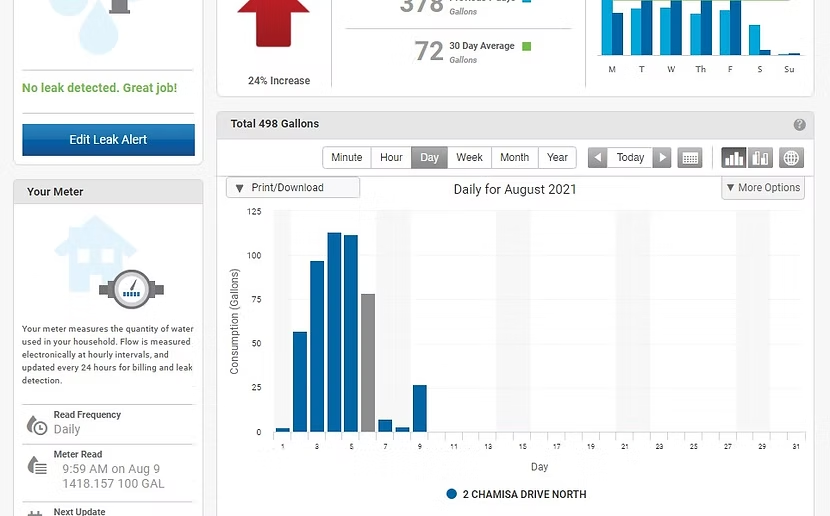This screenshot has width=830, height=516.
Task: Click the small bar for day 7
Action: (x=385, y=426)
